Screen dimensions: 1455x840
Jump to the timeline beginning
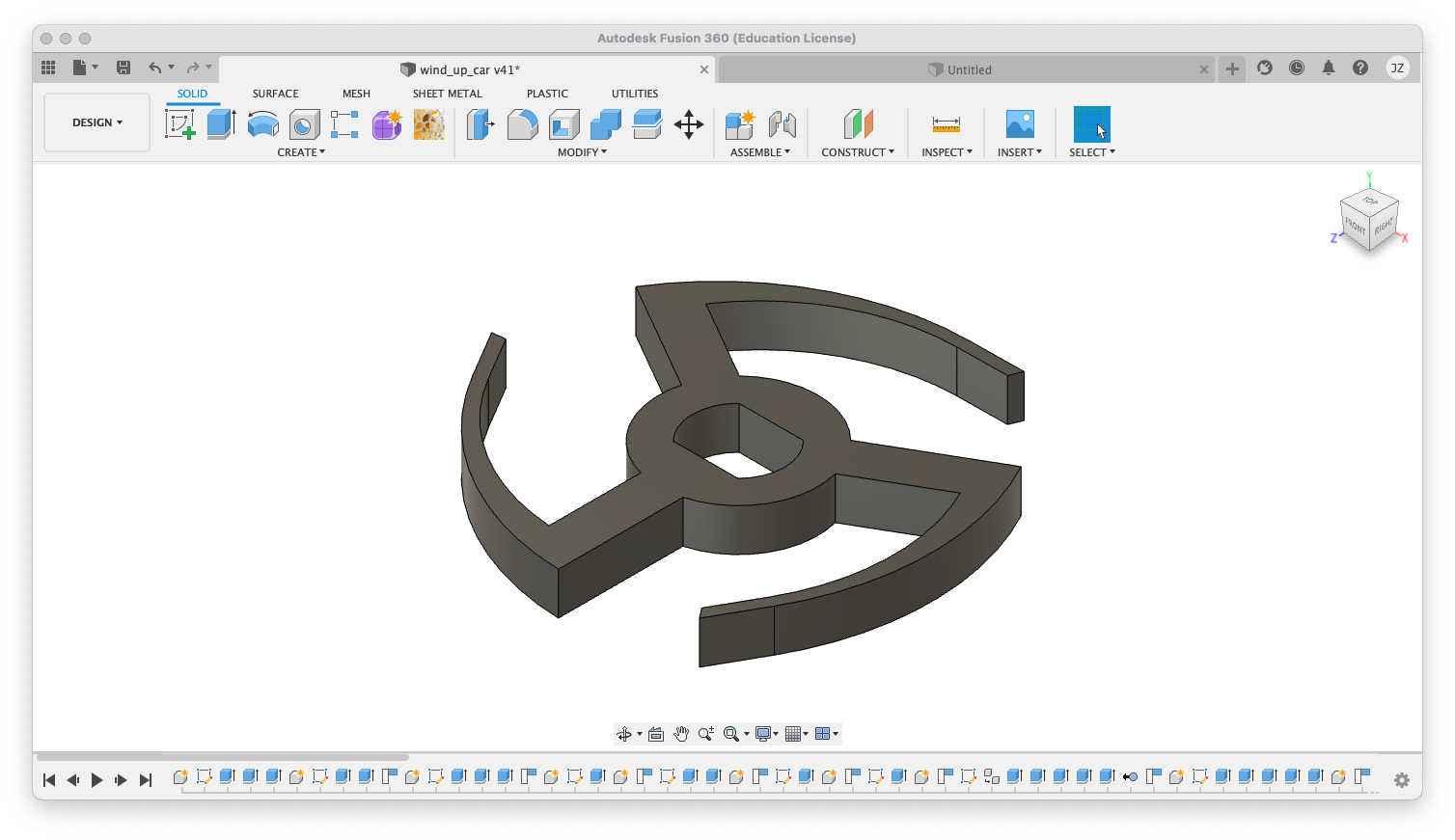point(49,780)
